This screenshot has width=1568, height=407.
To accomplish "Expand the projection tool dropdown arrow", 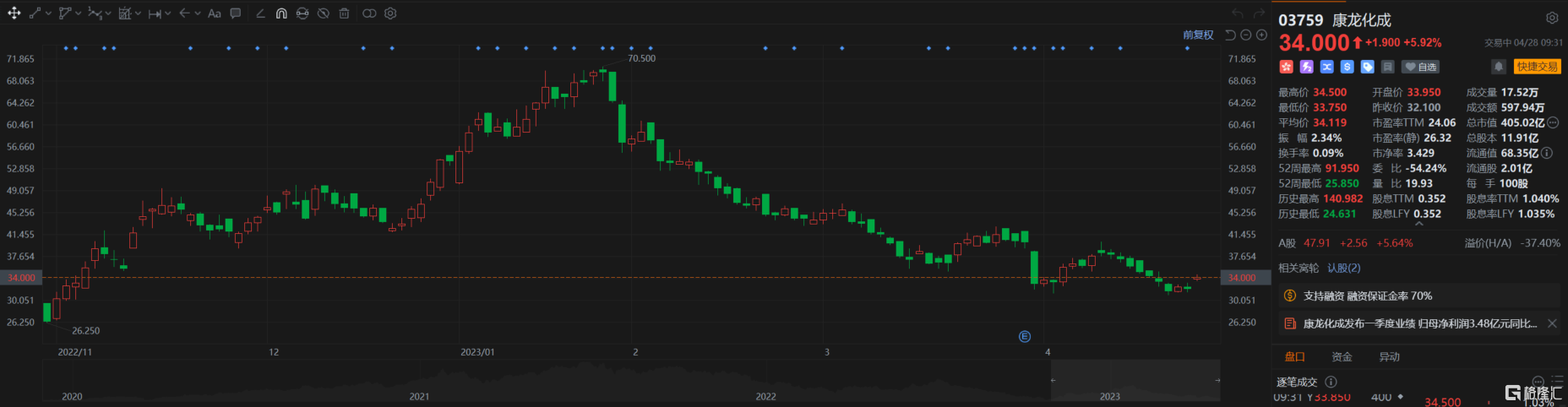I will tap(139, 14).
